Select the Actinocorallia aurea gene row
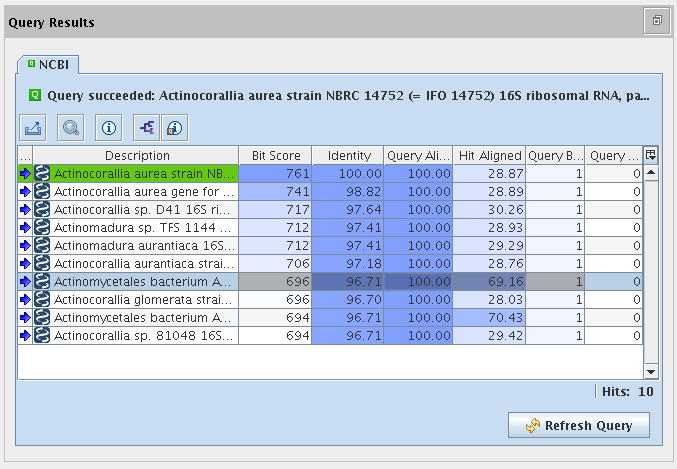The width and height of the screenshot is (677, 469). pyautogui.click(x=145, y=191)
